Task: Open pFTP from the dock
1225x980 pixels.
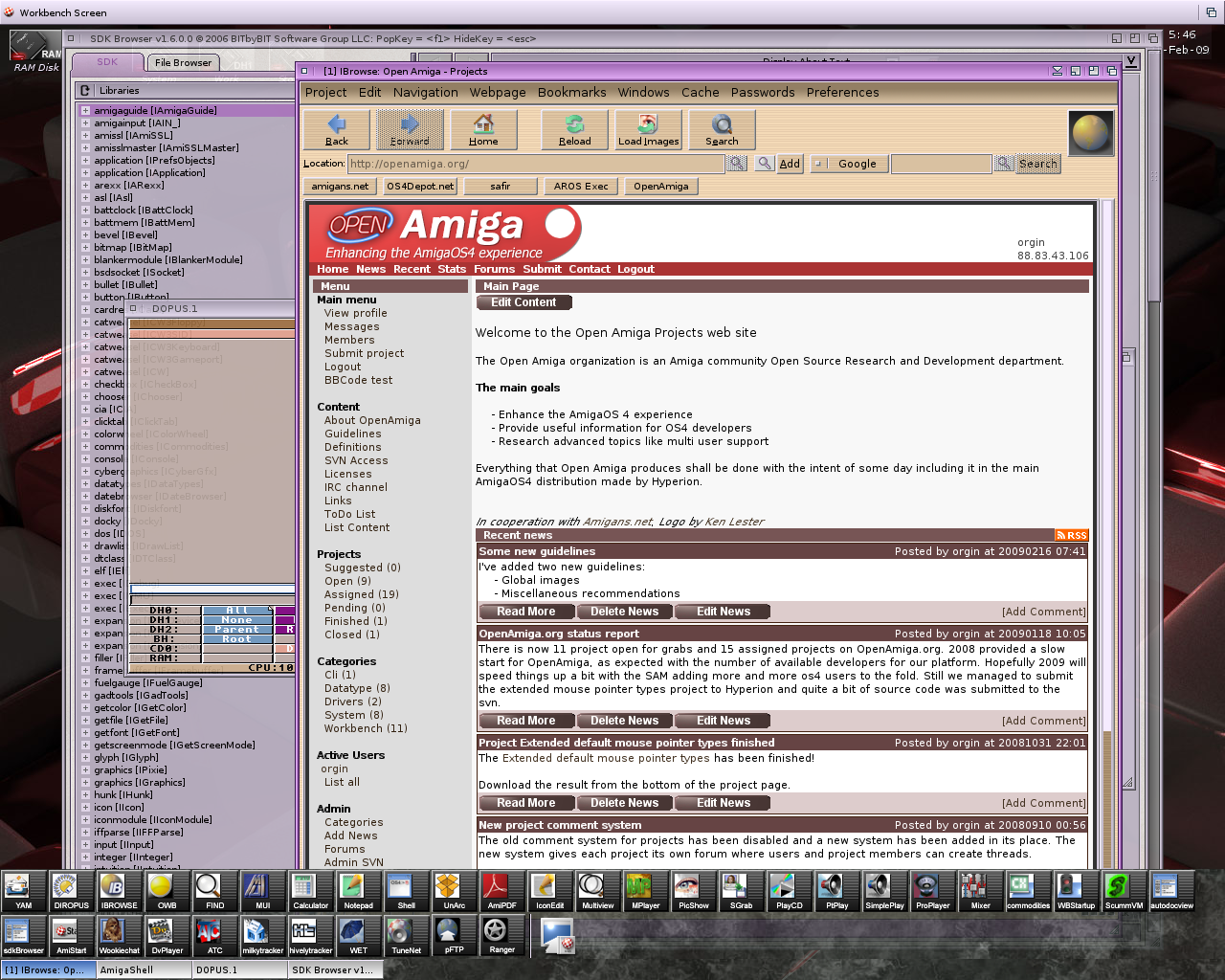Action: coord(455,937)
